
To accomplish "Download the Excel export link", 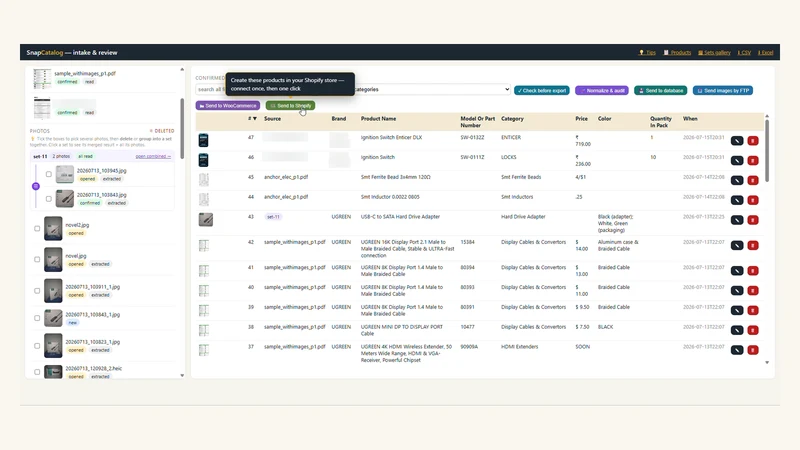I will pos(765,53).
